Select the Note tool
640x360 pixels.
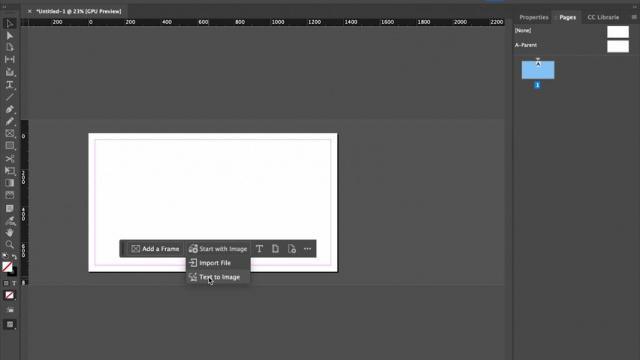(x=9, y=209)
